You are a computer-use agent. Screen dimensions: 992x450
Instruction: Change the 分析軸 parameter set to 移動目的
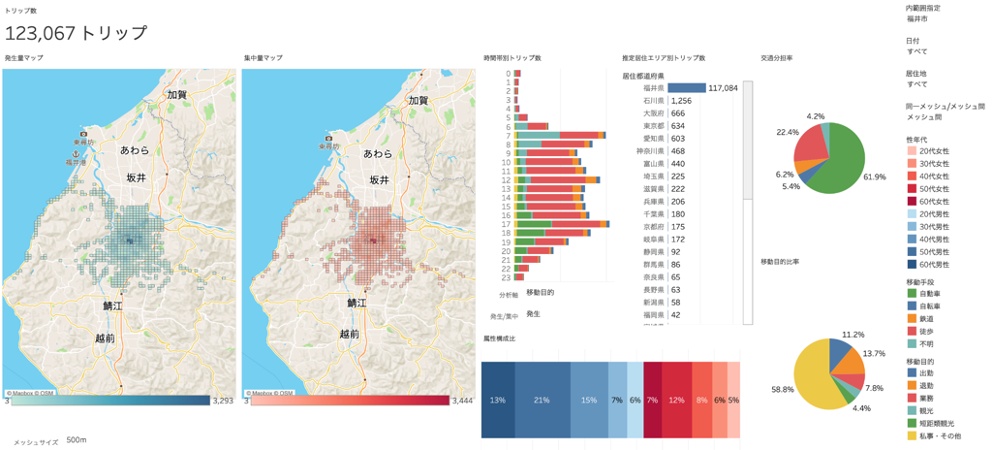pos(541,294)
